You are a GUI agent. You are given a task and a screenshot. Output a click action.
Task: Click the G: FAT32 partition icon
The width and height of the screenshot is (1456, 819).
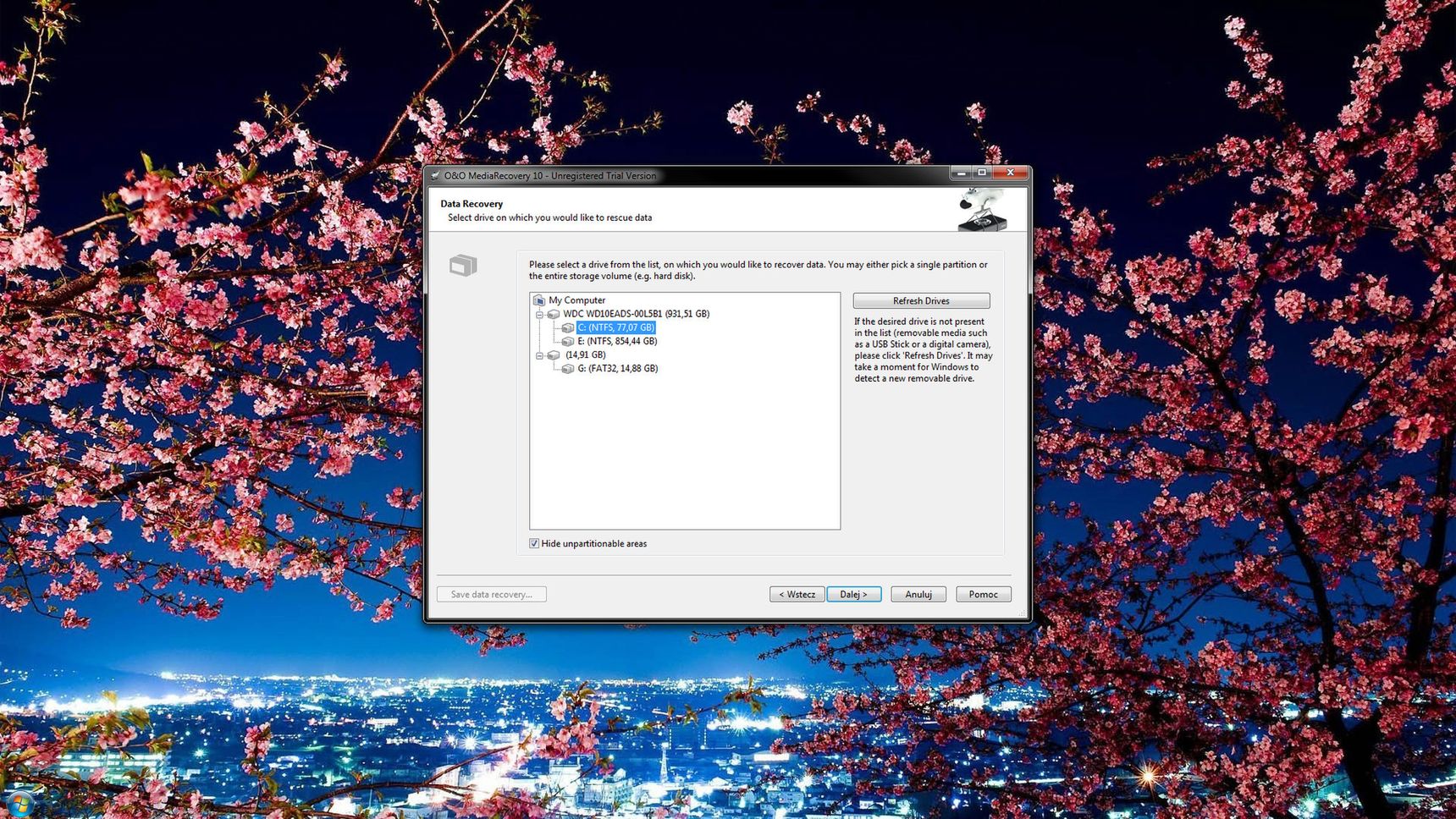coord(568,369)
